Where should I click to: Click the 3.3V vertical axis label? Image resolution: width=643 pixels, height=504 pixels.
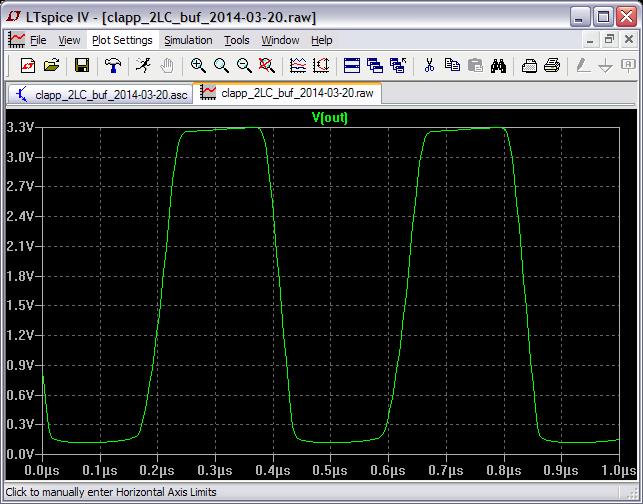click(x=20, y=127)
